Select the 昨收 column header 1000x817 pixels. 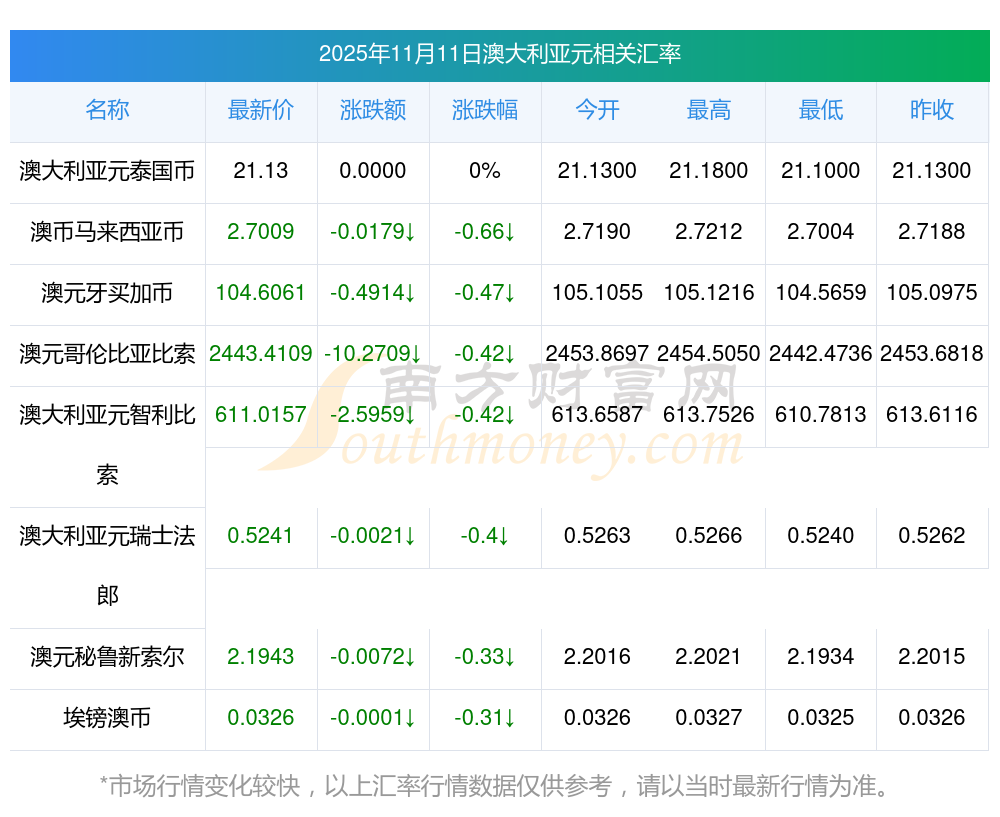tap(932, 110)
